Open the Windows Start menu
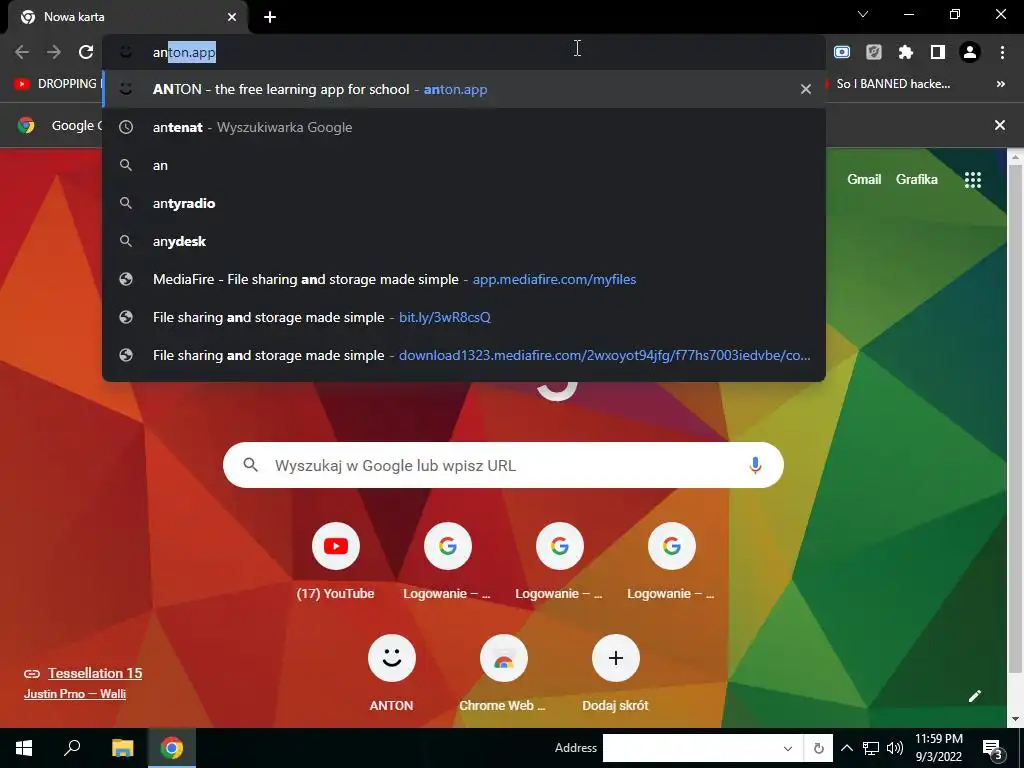Screen dimensions: 1024x768 24,748
